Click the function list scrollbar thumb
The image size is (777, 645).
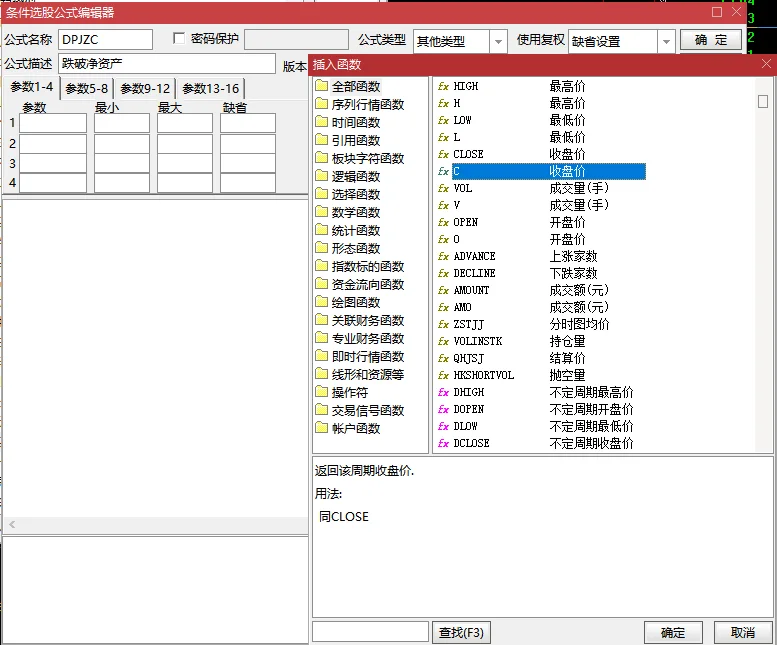tap(763, 102)
